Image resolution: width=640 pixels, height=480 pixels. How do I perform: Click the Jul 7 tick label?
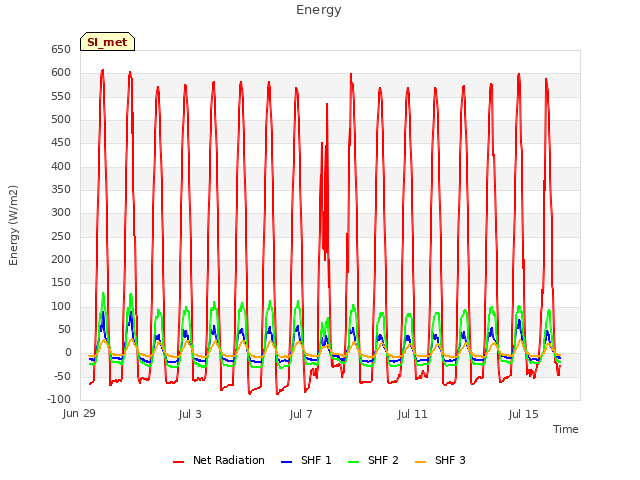(301, 414)
